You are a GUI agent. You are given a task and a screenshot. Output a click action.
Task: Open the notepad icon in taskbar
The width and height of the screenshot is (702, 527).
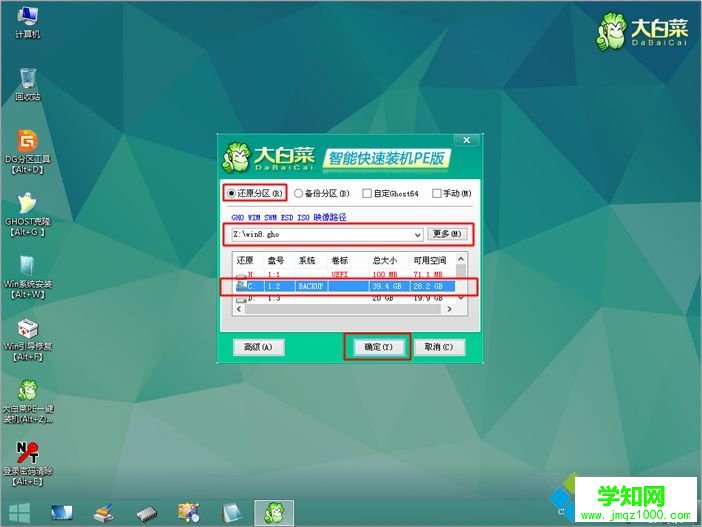tap(232, 513)
